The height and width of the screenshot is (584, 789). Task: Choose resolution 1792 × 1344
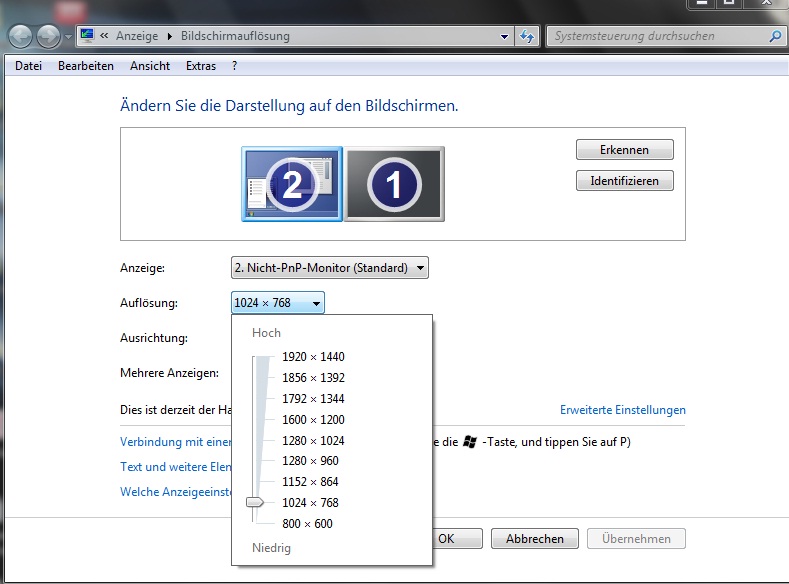click(313, 399)
